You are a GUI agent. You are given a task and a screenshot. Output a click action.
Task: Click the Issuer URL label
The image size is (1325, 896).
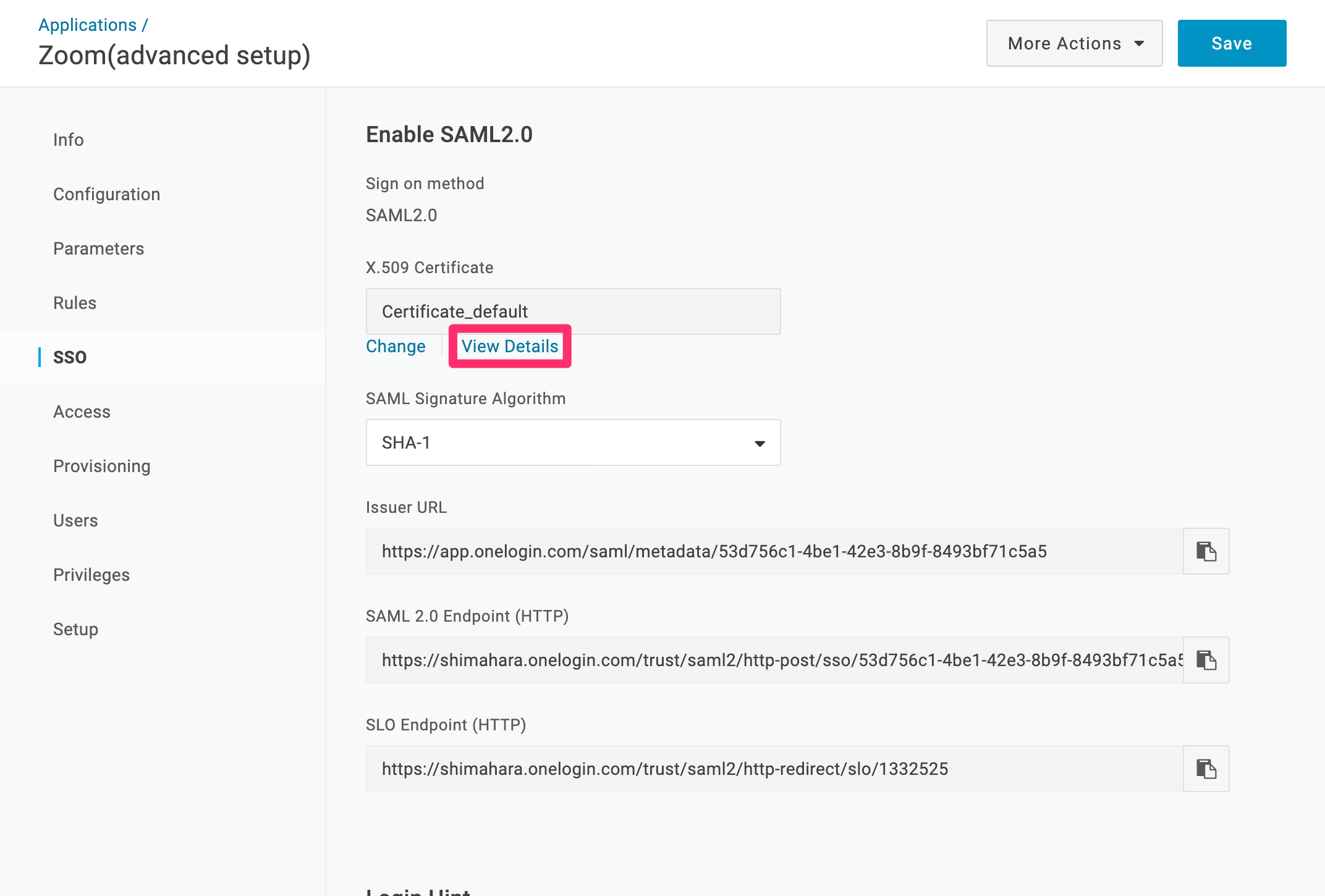tap(406, 507)
